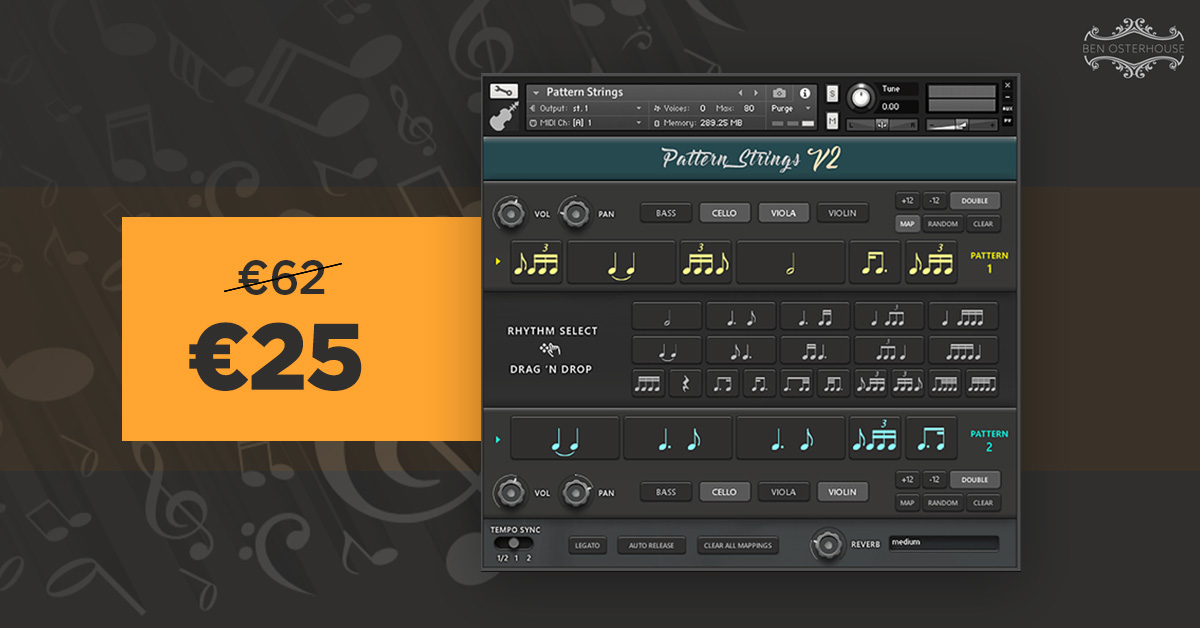Viewport: 1200px width, 628px height.
Task: Click the Pattern 2 play arrow
Action: [x=499, y=438]
